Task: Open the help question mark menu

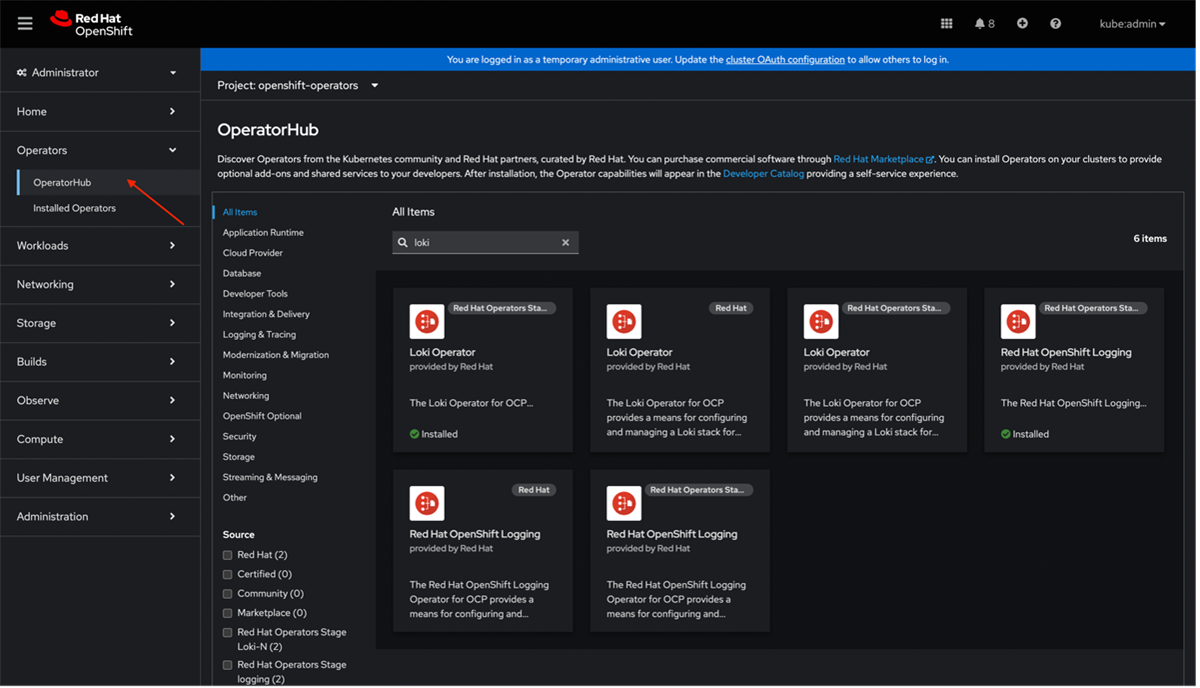Action: click(x=1055, y=23)
